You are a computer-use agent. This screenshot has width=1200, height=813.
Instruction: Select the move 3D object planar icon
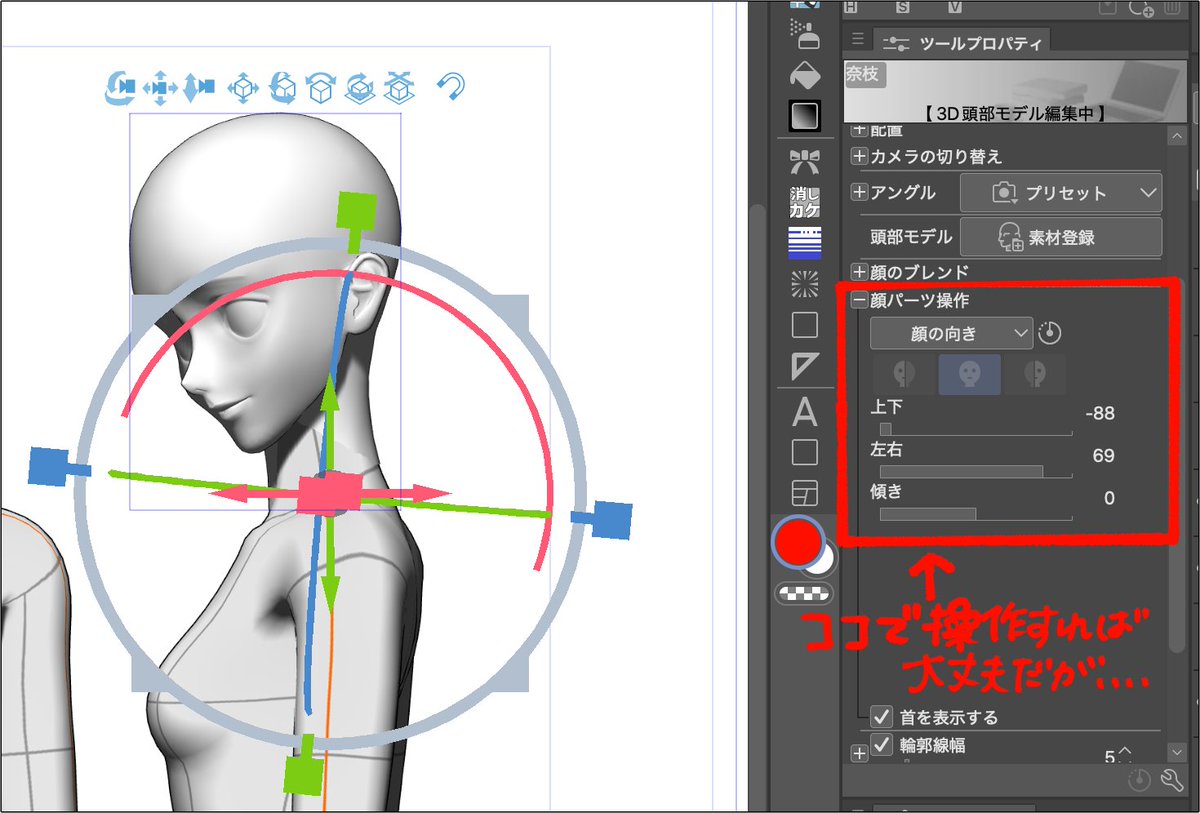(243, 88)
